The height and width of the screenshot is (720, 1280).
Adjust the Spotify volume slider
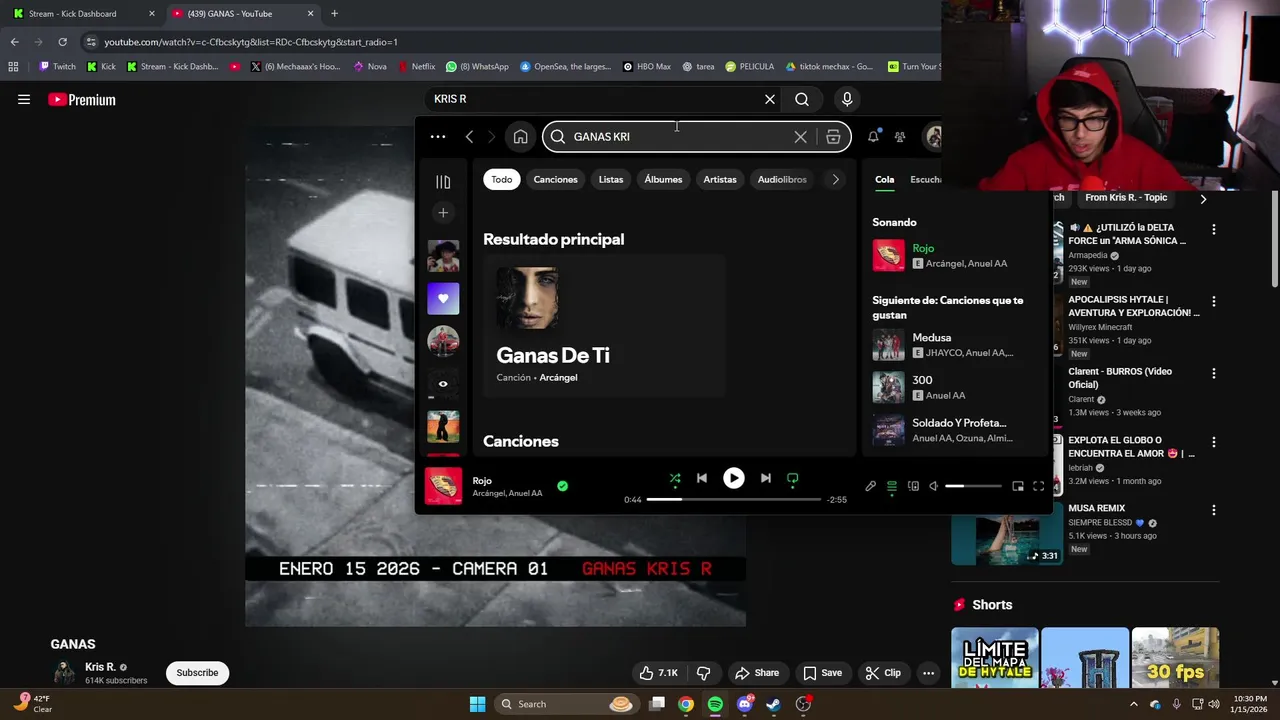click(x=973, y=486)
